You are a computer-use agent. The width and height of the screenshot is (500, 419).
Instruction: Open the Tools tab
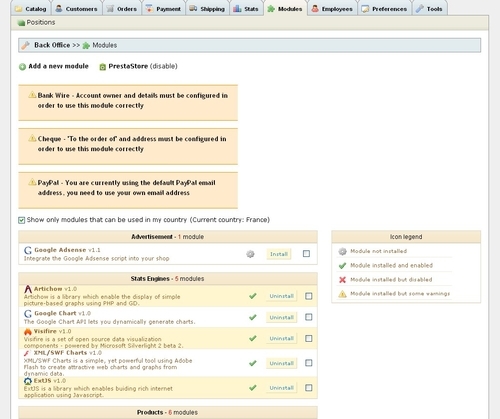pos(430,9)
